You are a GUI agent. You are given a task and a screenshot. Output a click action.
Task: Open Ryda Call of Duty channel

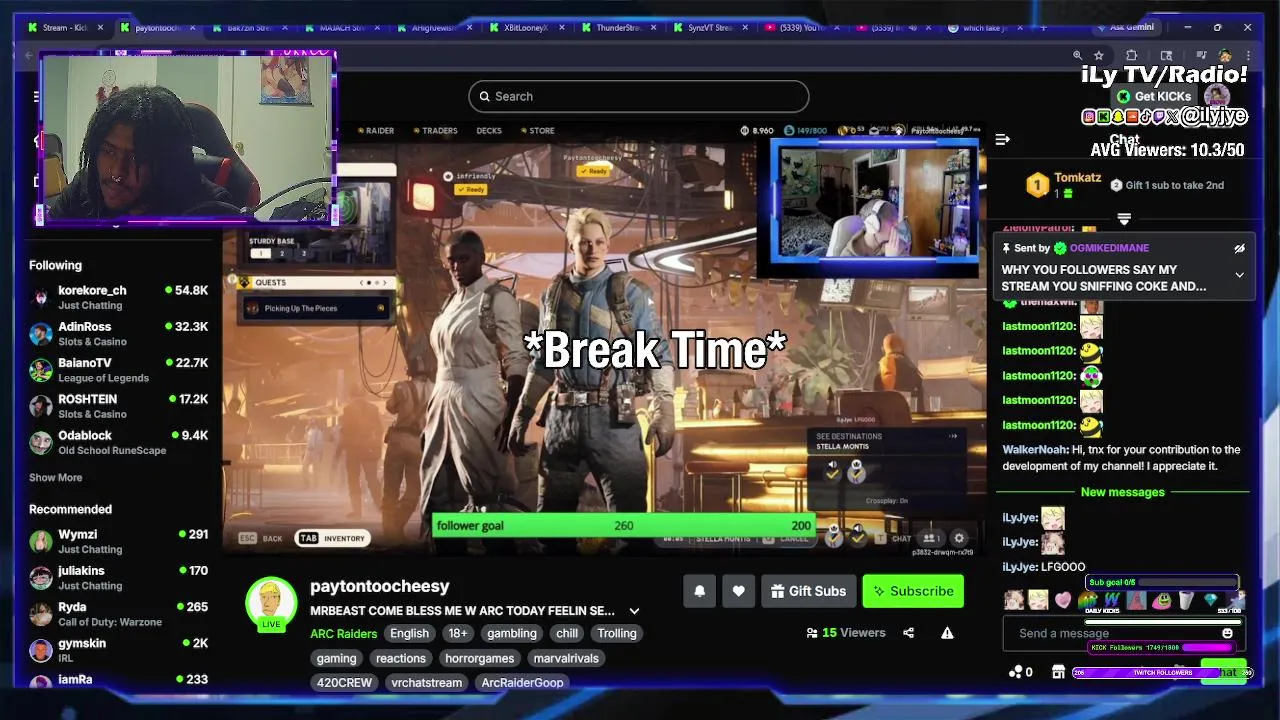point(118,614)
